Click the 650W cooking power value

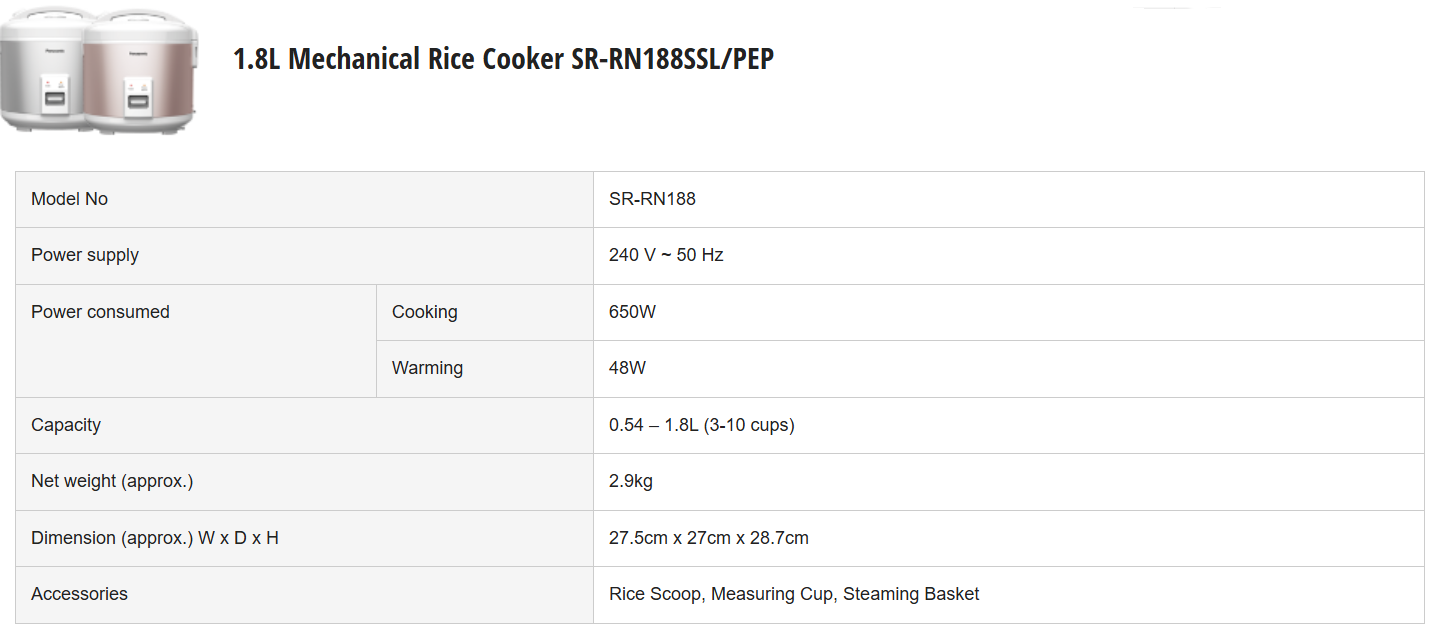pos(632,312)
